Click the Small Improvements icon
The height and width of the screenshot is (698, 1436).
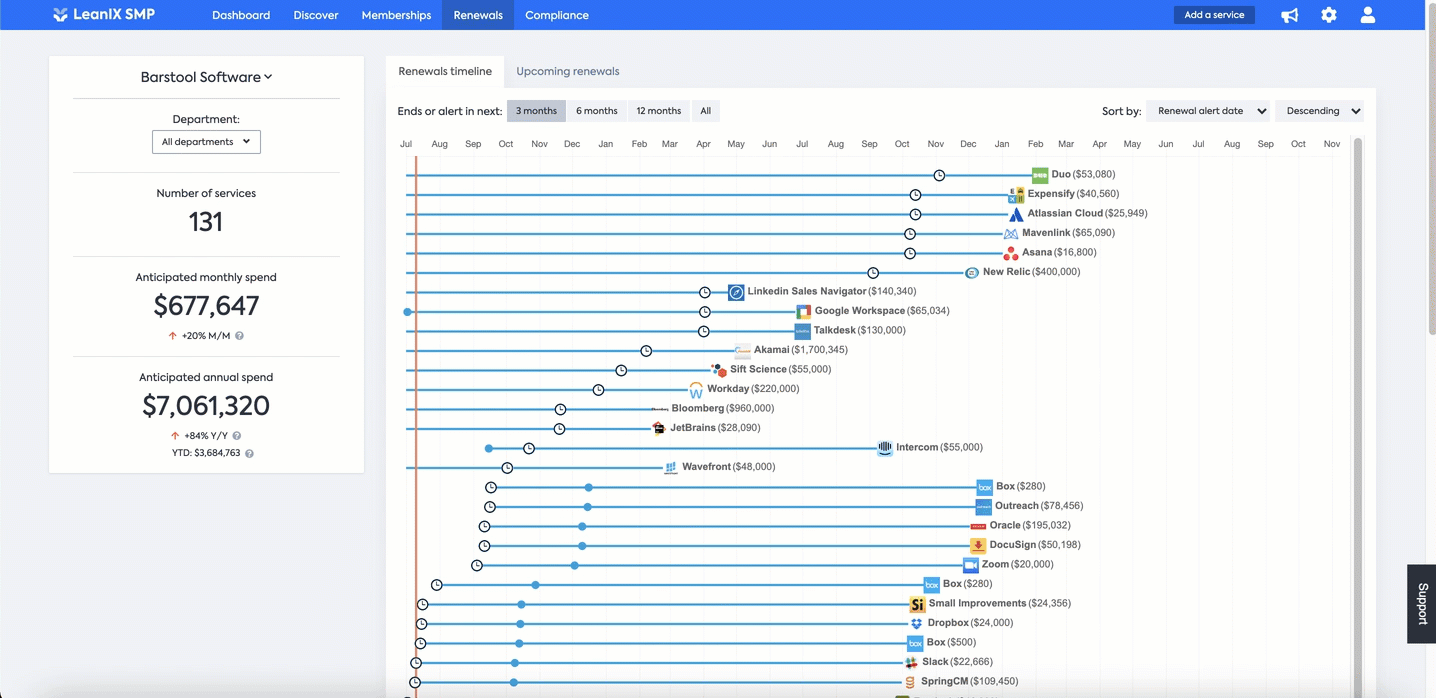coord(917,604)
